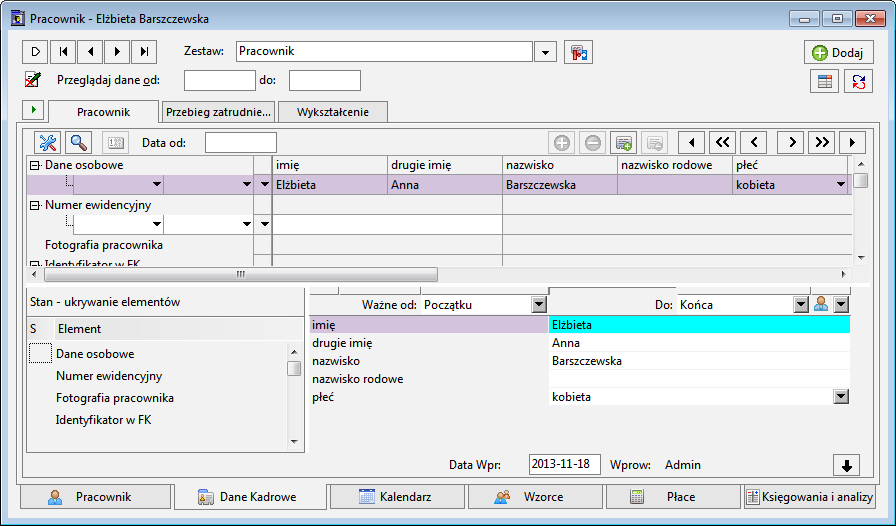Click the icon right of Zestaw dropdown

(x=578, y=52)
